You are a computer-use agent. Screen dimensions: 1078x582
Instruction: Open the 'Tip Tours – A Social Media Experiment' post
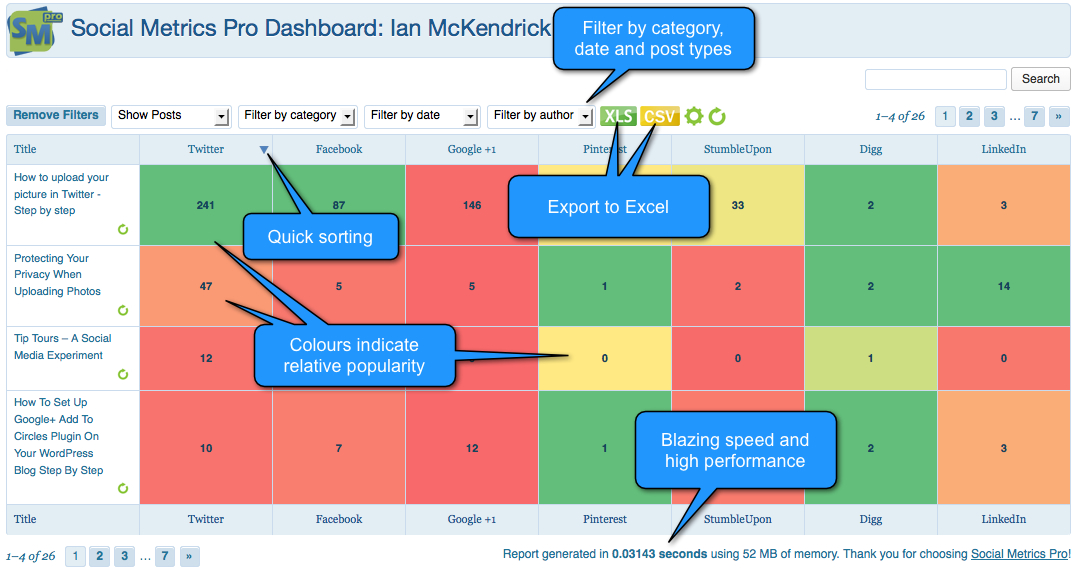[63, 347]
